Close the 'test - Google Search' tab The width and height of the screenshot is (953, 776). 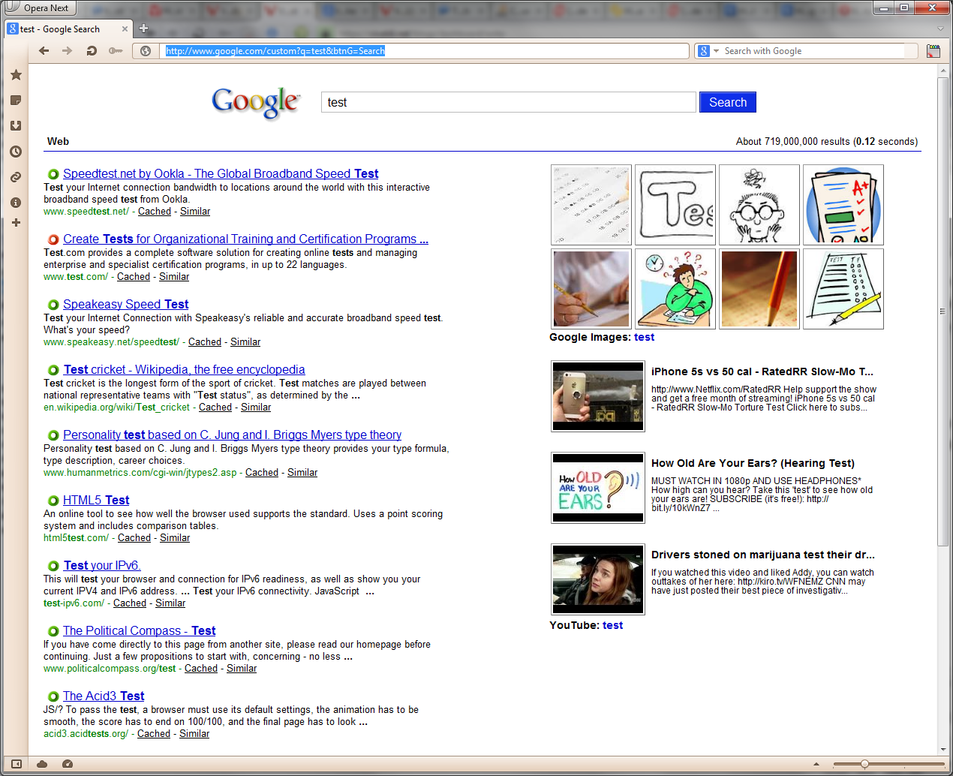click(x=125, y=29)
